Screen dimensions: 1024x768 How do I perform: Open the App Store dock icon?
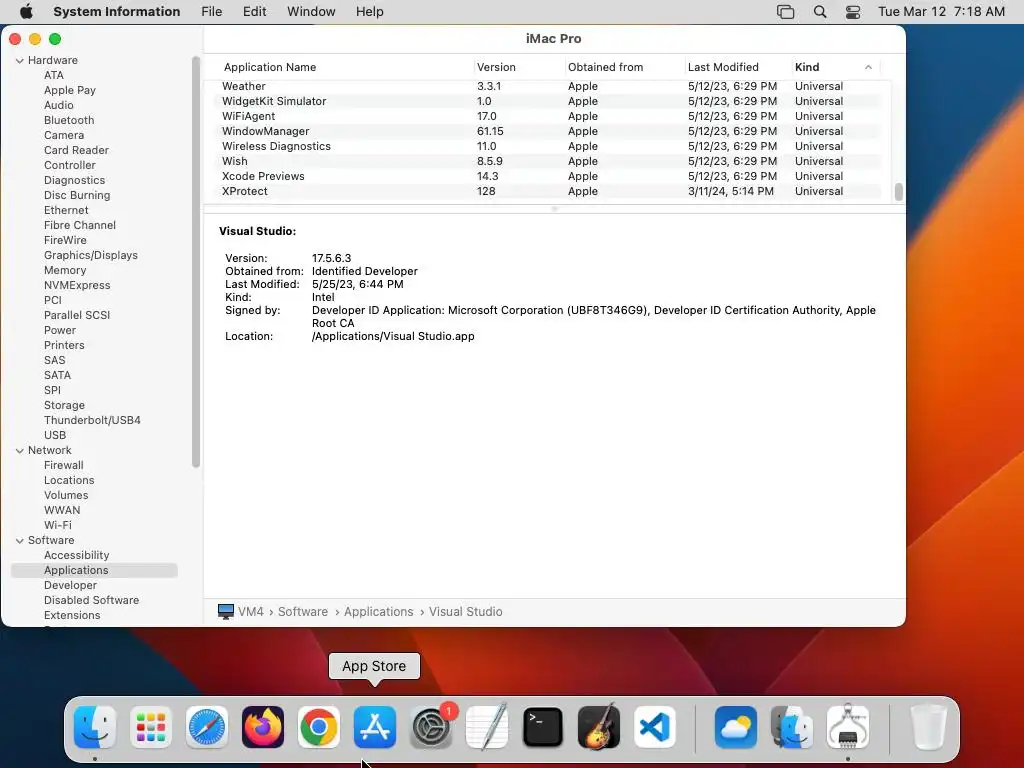pyautogui.click(x=375, y=727)
